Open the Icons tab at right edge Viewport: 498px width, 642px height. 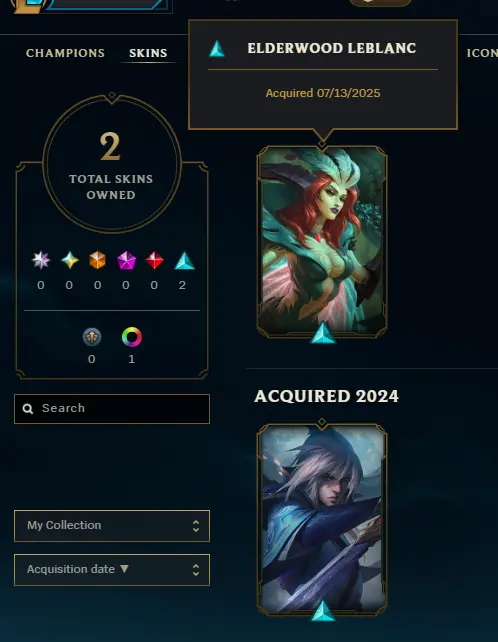(x=482, y=53)
